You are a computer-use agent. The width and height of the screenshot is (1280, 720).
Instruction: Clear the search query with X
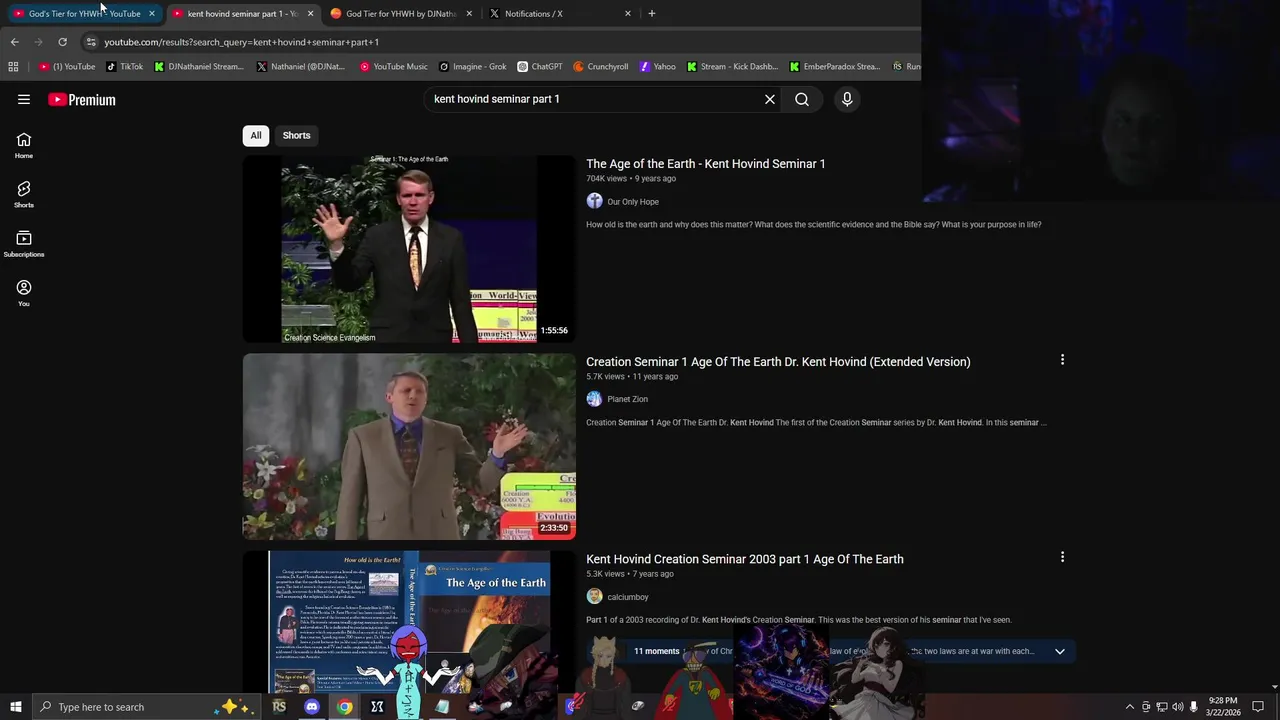point(770,99)
